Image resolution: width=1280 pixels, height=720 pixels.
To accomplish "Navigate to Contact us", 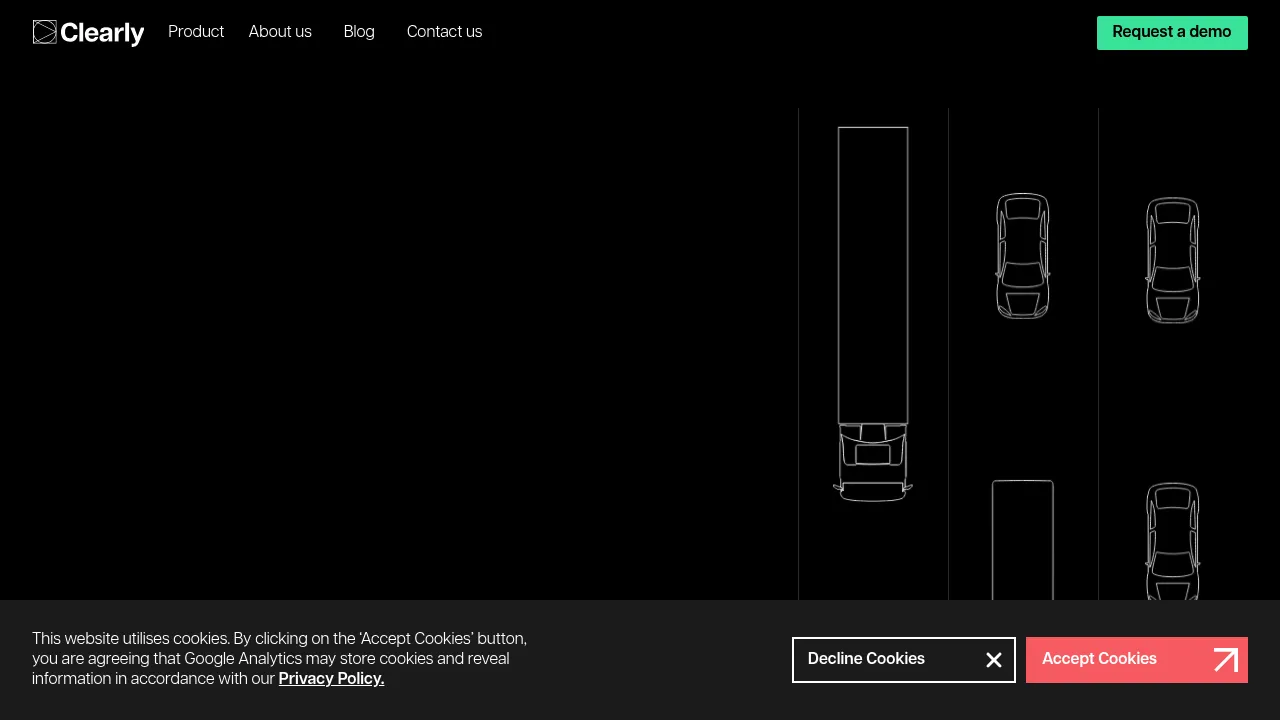I will tap(444, 32).
